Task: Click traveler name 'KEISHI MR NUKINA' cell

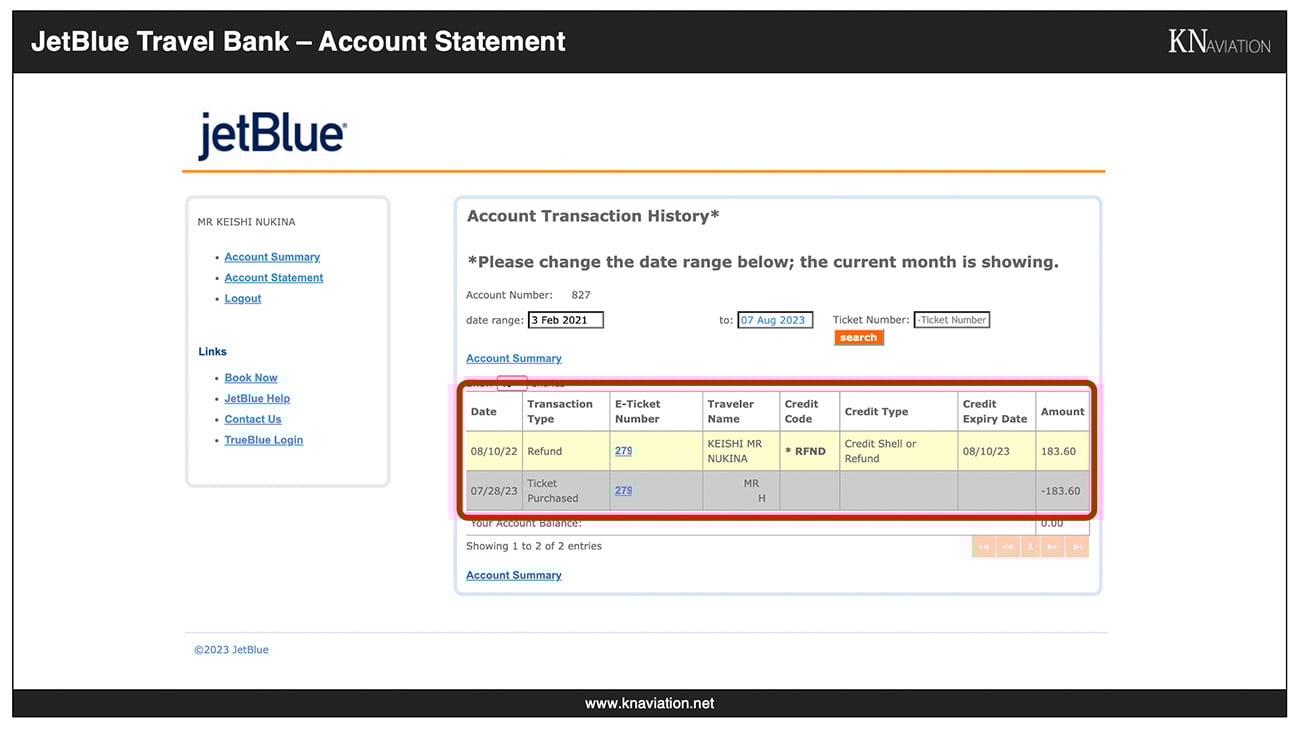Action: (741, 451)
